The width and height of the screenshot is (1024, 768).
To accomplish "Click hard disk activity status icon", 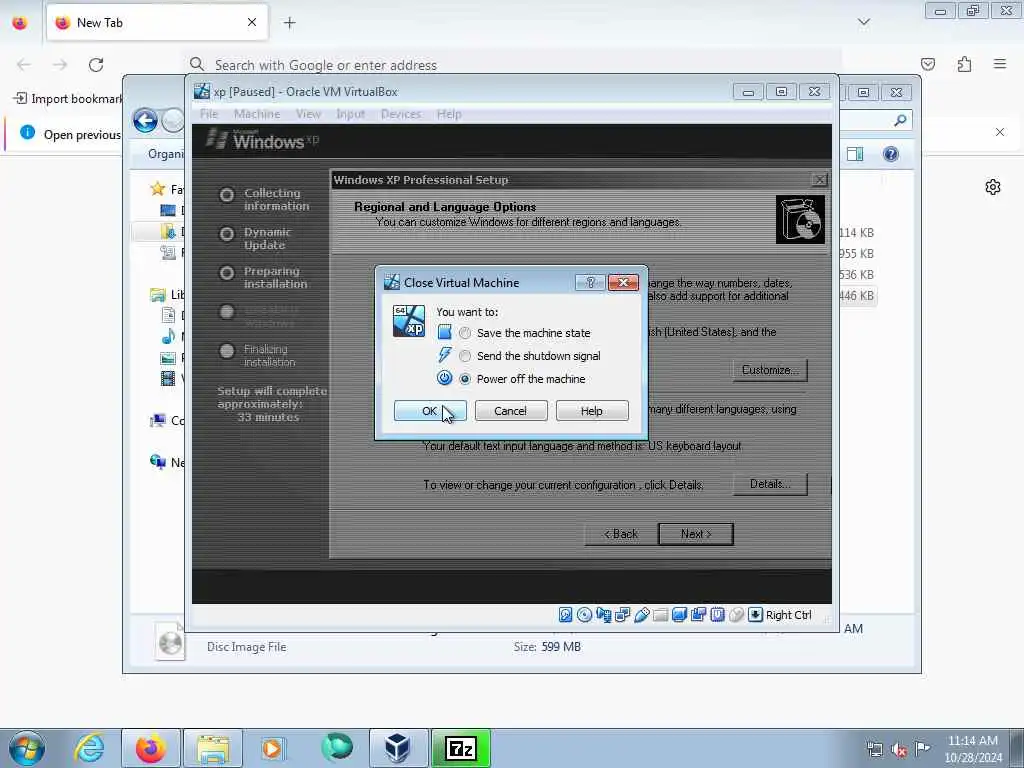I will pos(566,615).
